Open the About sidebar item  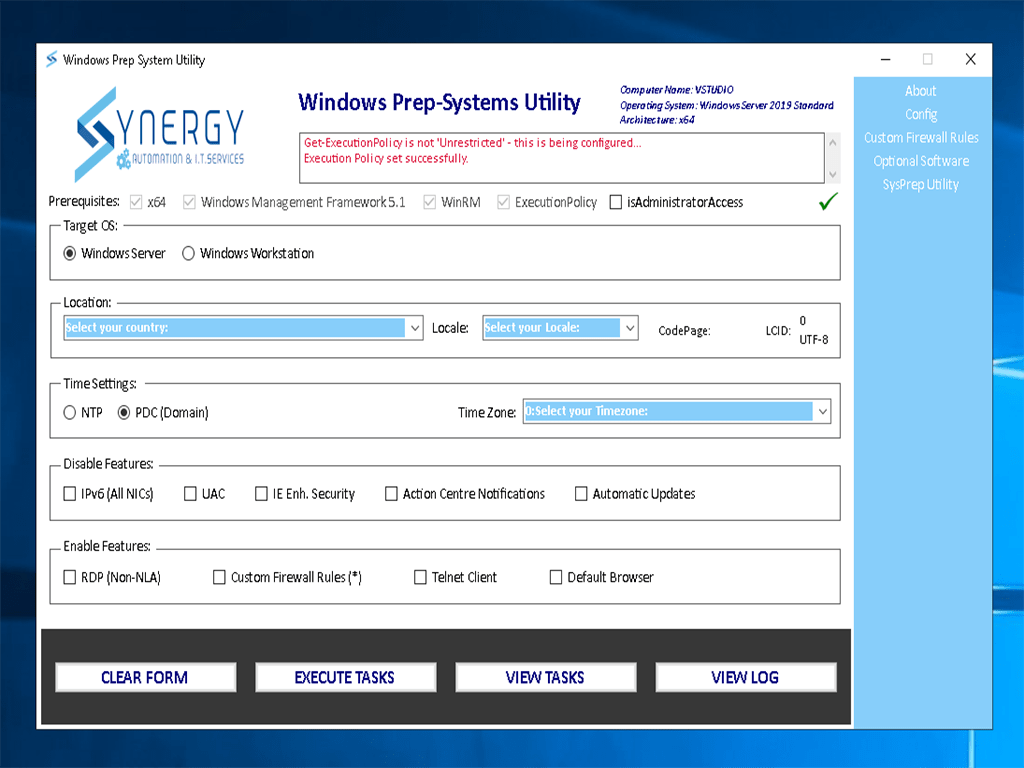click(920, 91)
